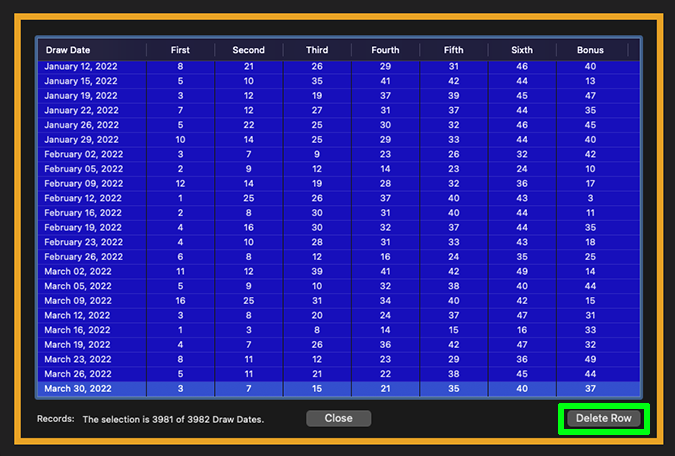Click the selection count status text
Viewport: 675px width, 456px height.
point(173,419)
